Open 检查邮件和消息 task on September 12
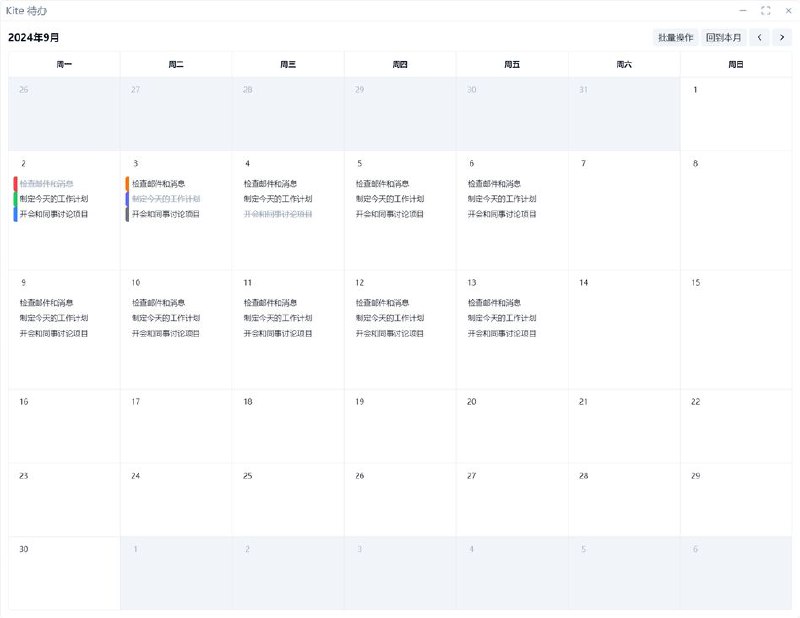Viewport: 800px width, 618px height. pos(382,303)
